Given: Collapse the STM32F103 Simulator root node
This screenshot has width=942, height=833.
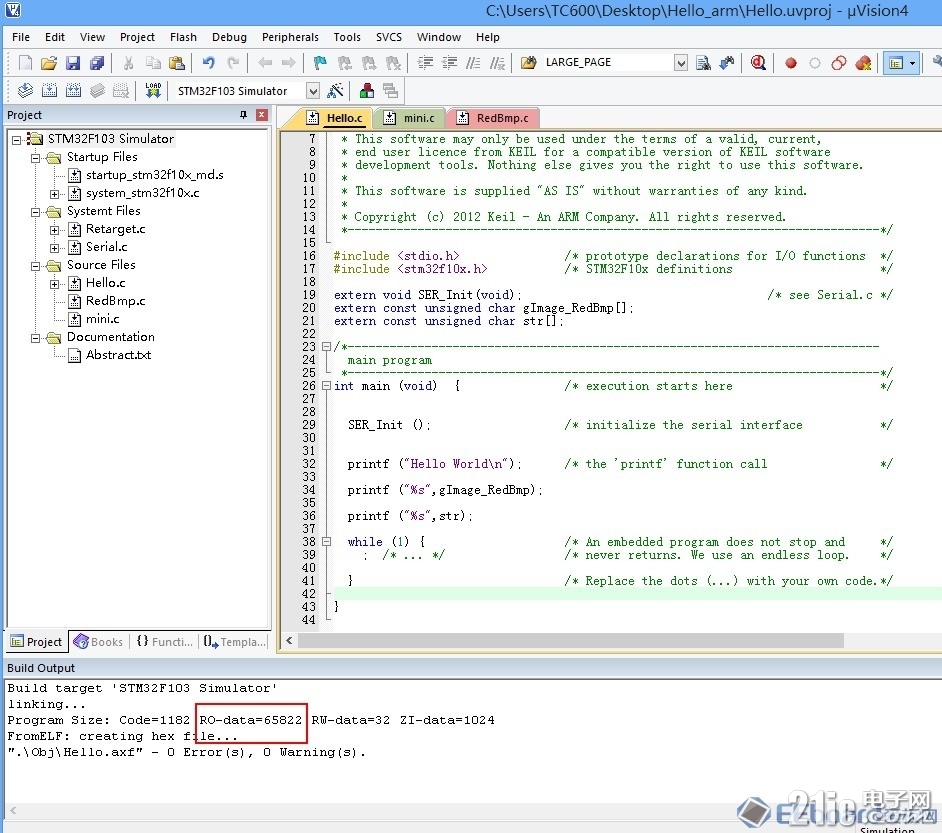Looking at the screenshot, I should 16,140.
